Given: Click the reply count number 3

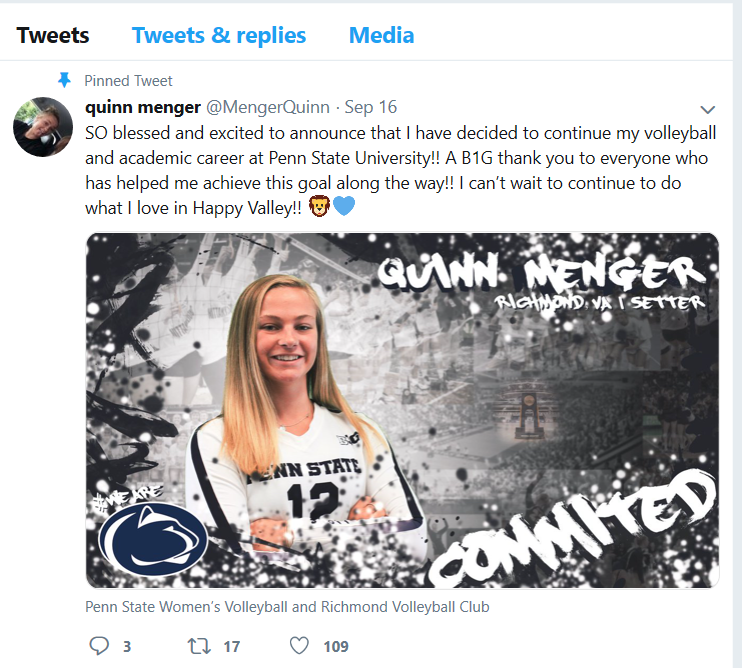Looking at the screenshot, I should click(x=127, y=647).
